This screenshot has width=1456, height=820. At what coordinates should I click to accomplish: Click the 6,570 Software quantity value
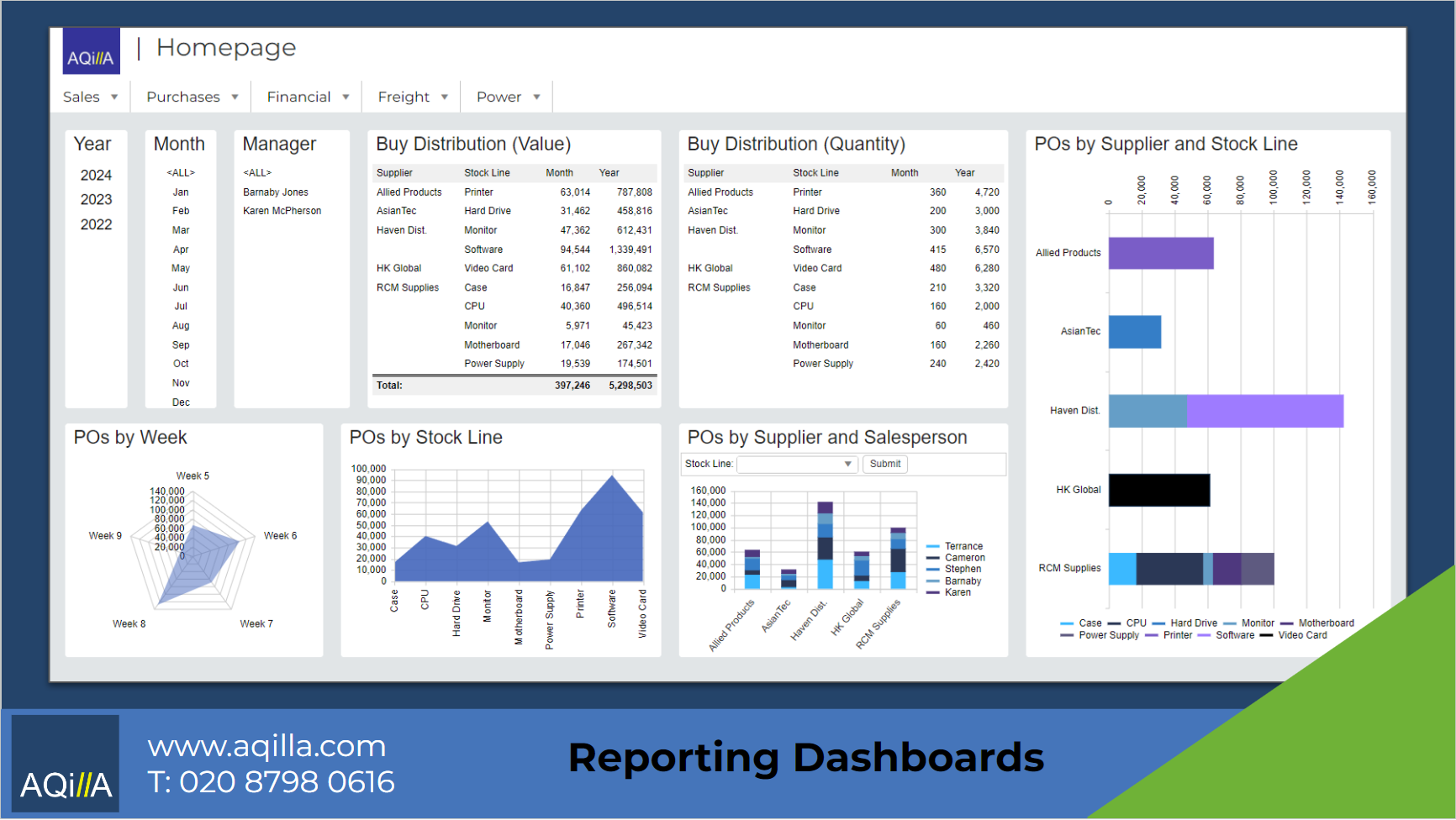coord(987,250)
